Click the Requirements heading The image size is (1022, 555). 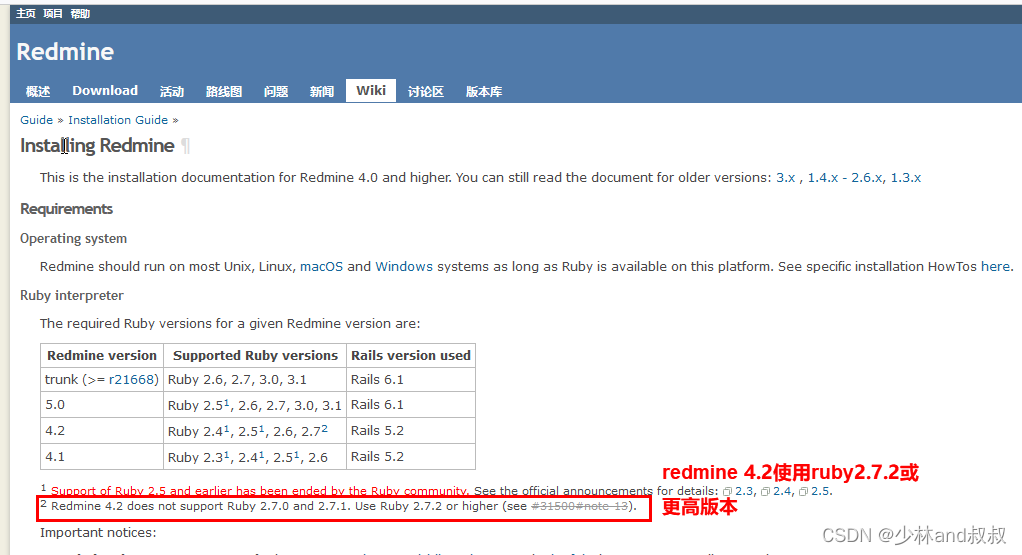point(66,209)
